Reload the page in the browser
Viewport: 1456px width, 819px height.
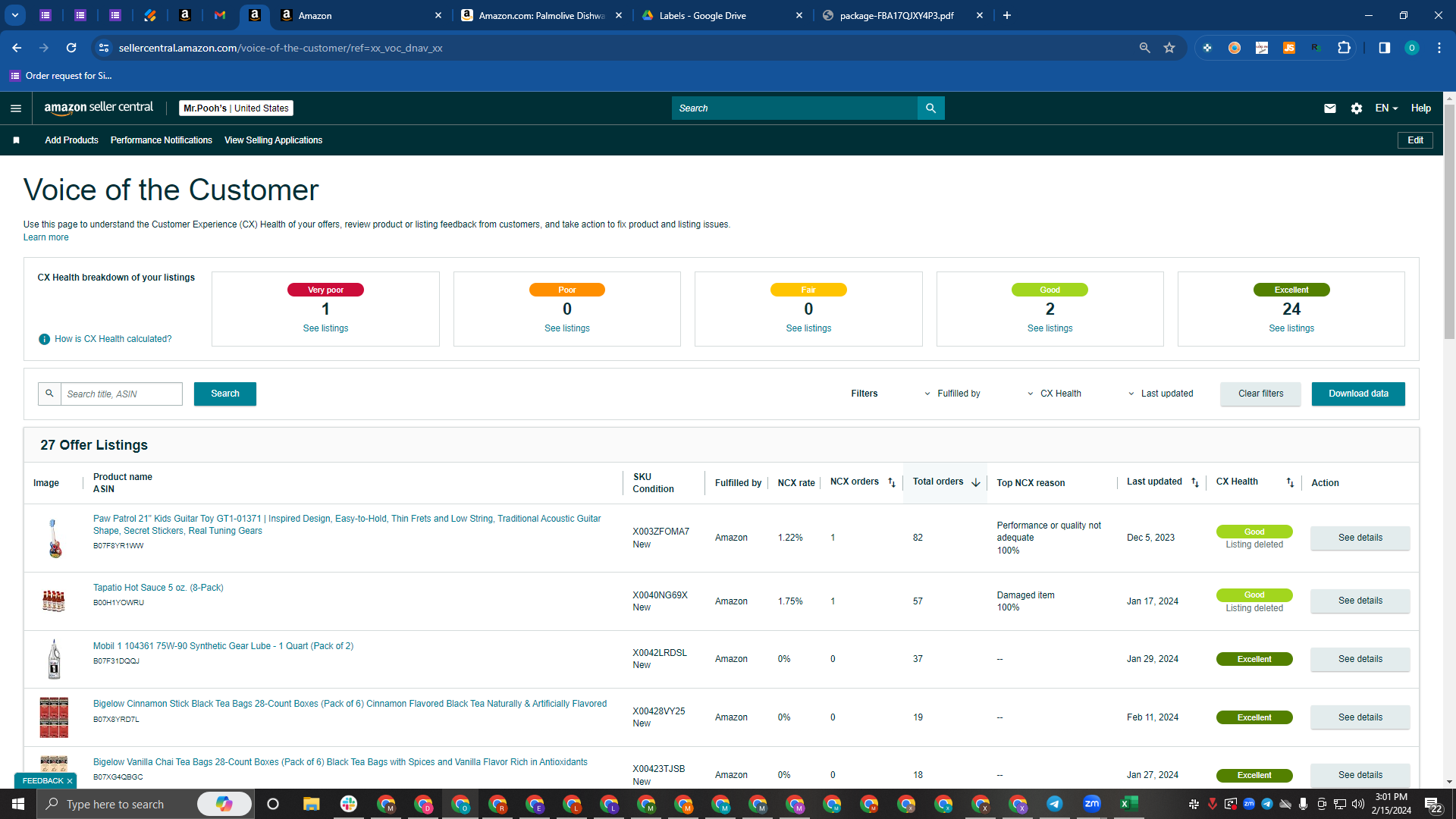pos(71,48)
